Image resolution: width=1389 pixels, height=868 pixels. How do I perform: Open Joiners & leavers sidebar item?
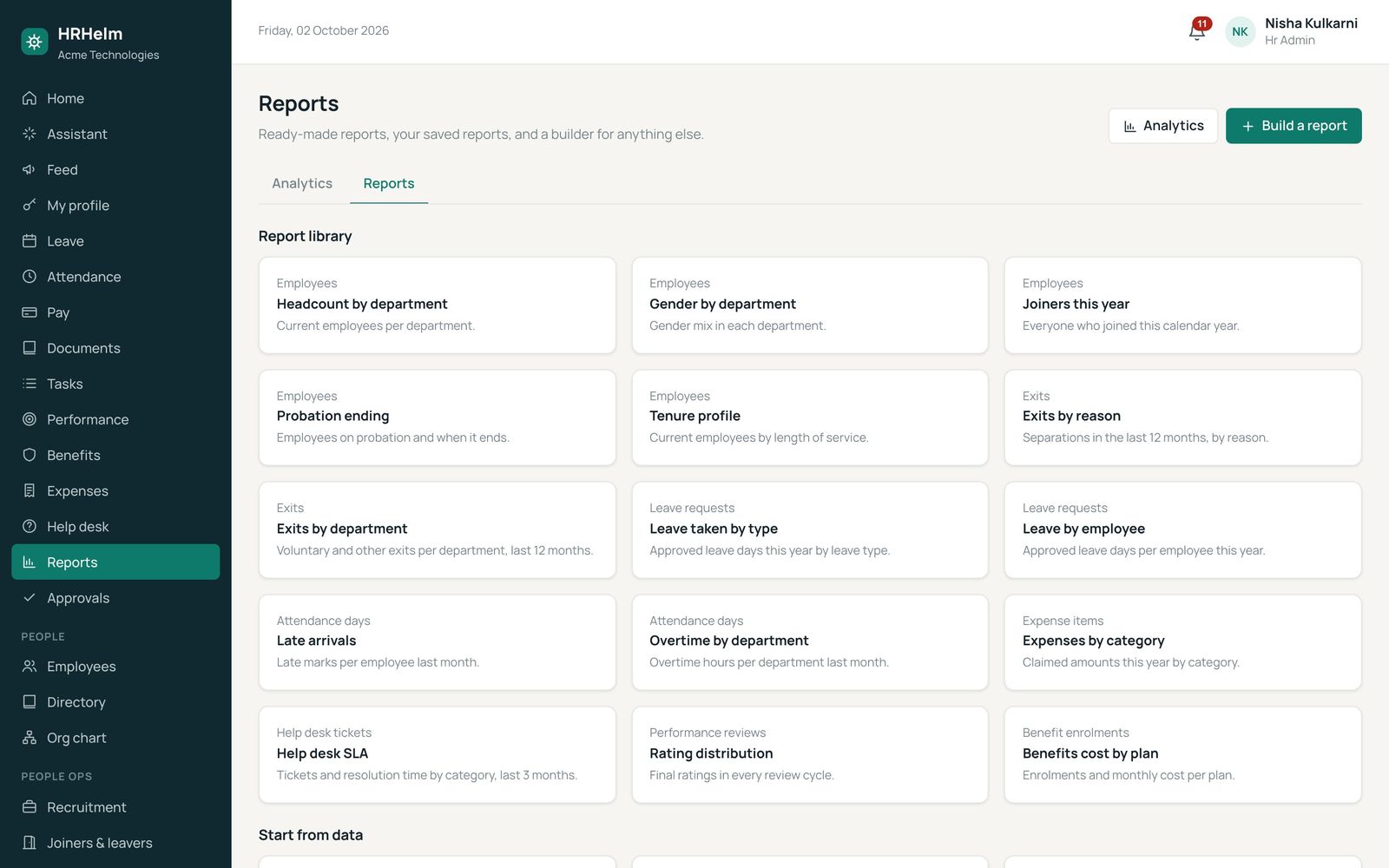pos(115,842)
